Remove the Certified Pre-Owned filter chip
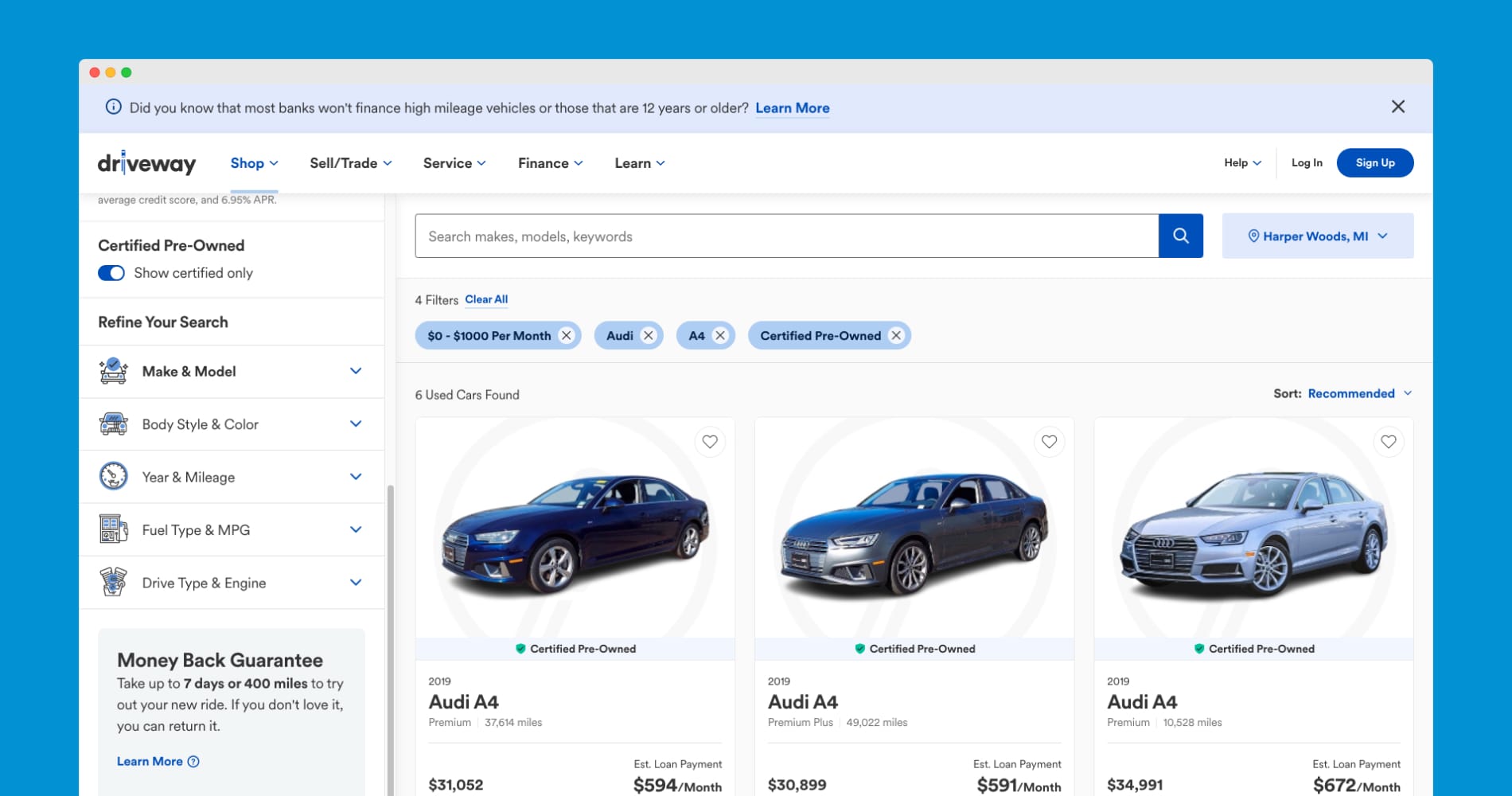Screen dimensions: 1512x796 pyautogui.click(x=896, y=336)
